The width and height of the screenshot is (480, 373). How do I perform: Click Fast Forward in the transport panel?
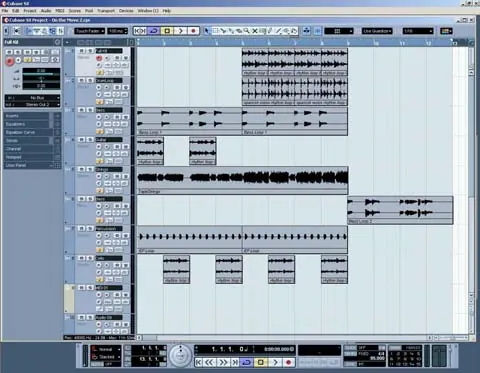click(x=223, y=362)
